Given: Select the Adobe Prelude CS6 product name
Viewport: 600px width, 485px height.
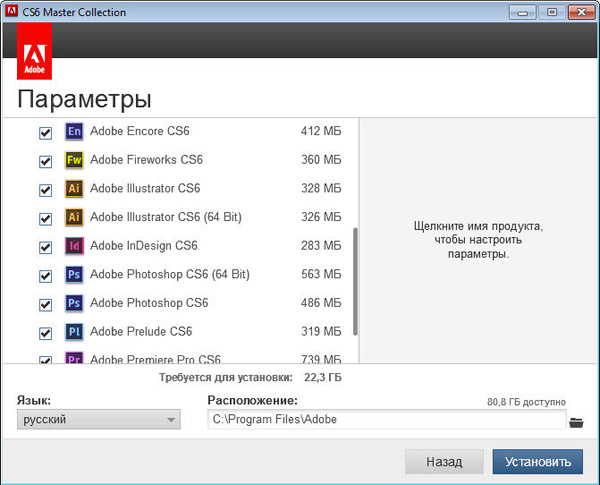Looking at the screenshot, I should pyautogui.click(x=140, y=332).
